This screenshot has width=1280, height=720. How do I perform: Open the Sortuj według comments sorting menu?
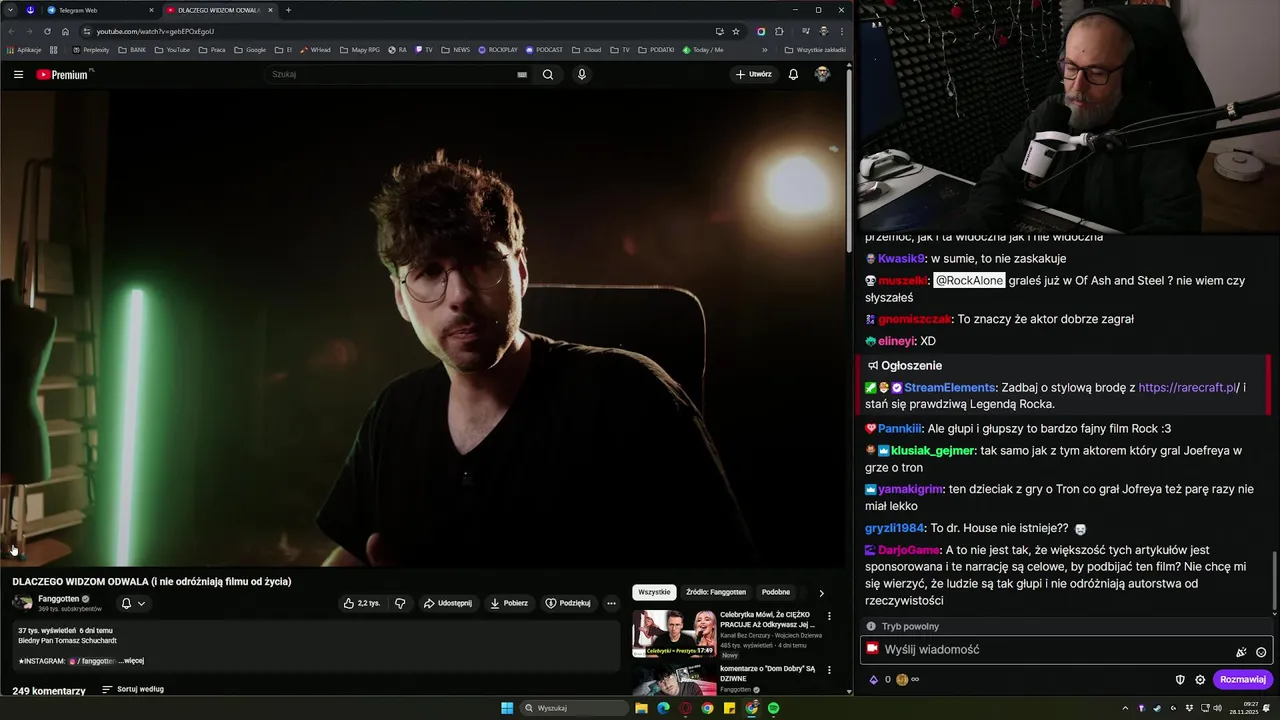pyautogui.click(x=133, y=689)
